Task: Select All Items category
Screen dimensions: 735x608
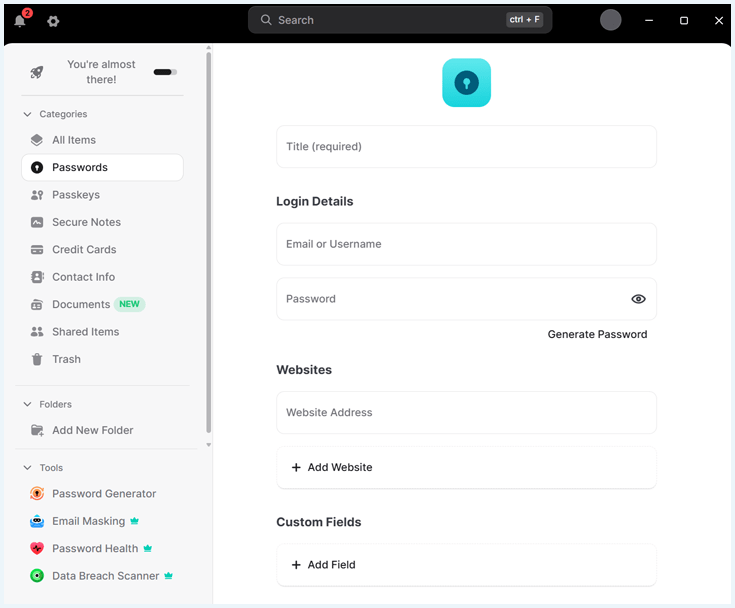Action: click(102, 140)
